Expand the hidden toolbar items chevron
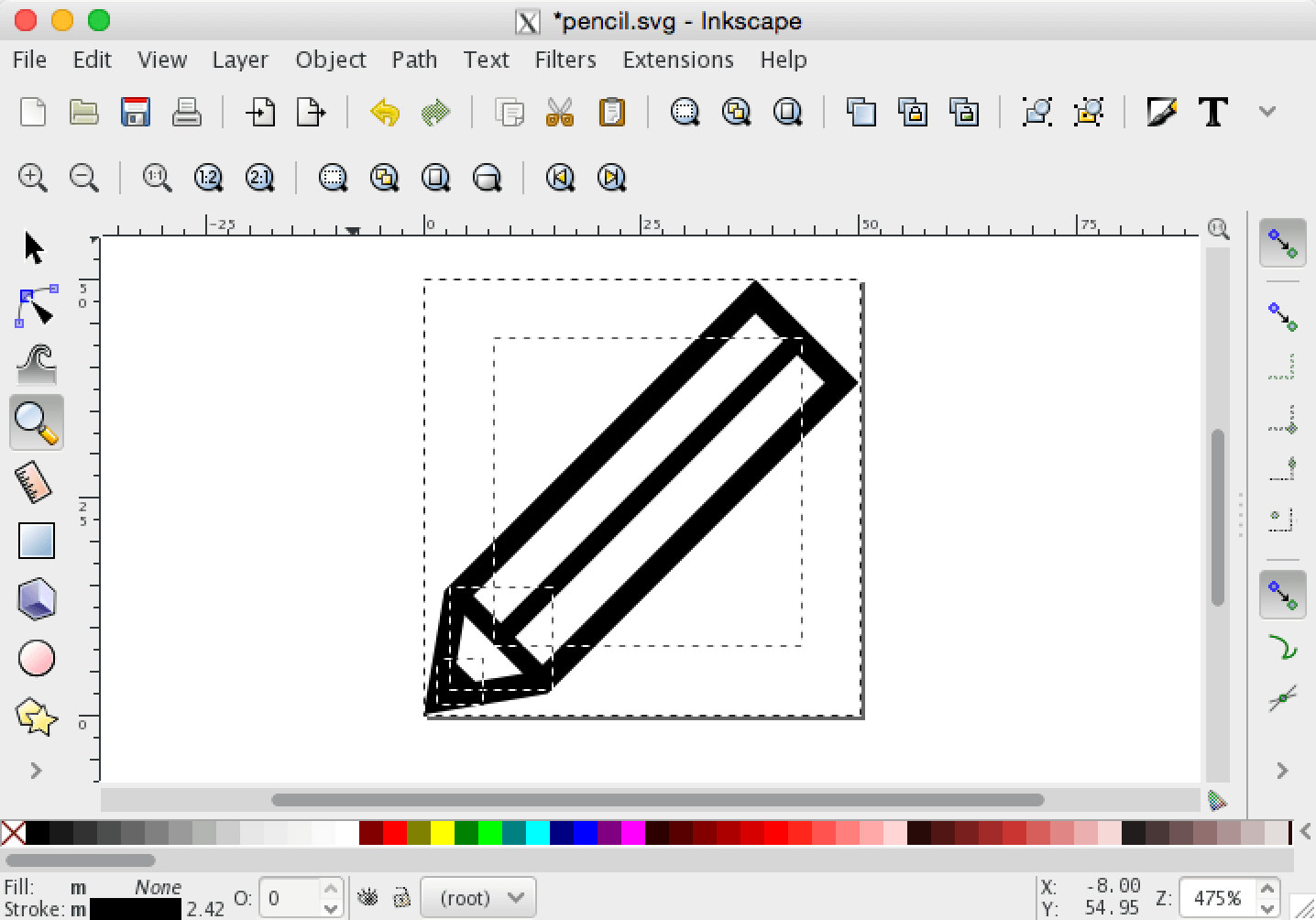The height and width of the screenshot is (920, 1316). 1267,110
